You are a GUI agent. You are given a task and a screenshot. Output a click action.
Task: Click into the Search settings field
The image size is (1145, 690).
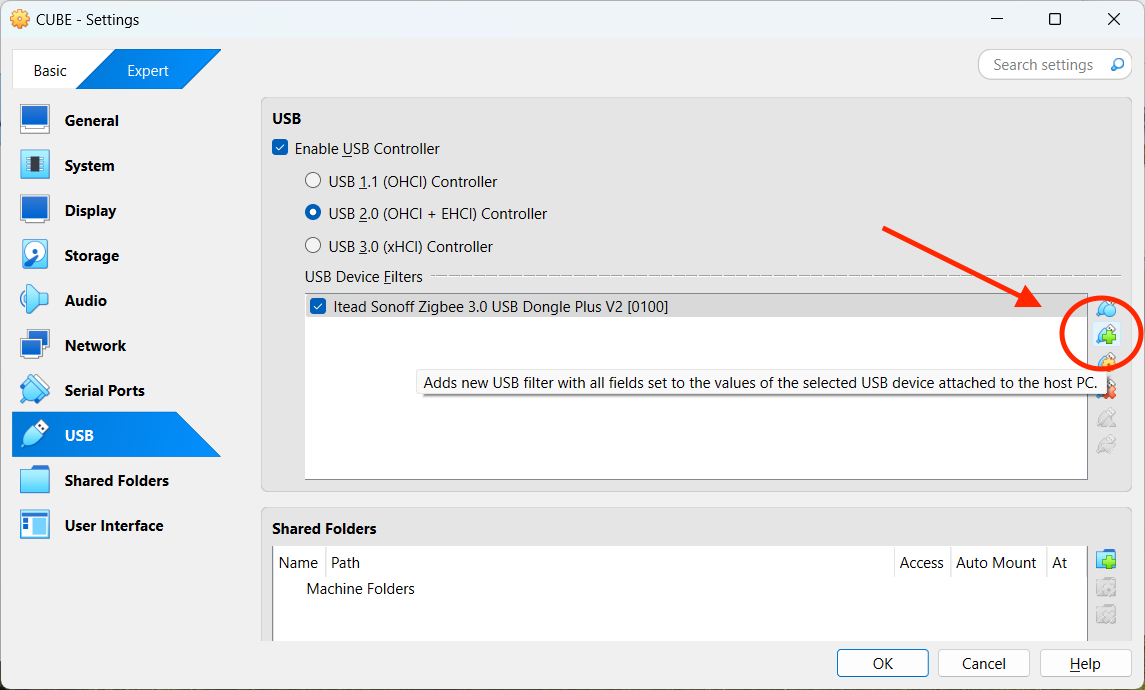pos(1043,65)
